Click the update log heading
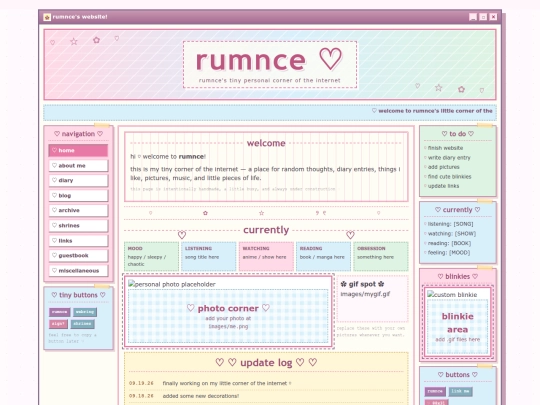This screenshot has width=540, height=405. 266,363
